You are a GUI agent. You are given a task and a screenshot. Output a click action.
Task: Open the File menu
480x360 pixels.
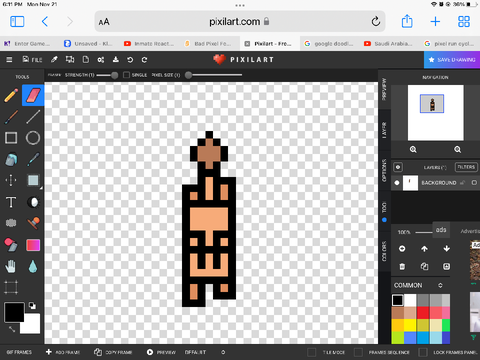[x=32, y=60]
